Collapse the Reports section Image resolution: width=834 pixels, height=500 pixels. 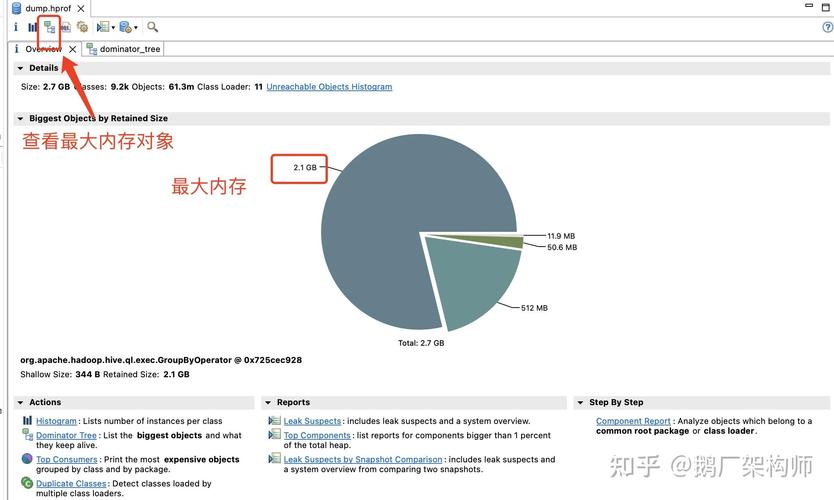point(268,403)
